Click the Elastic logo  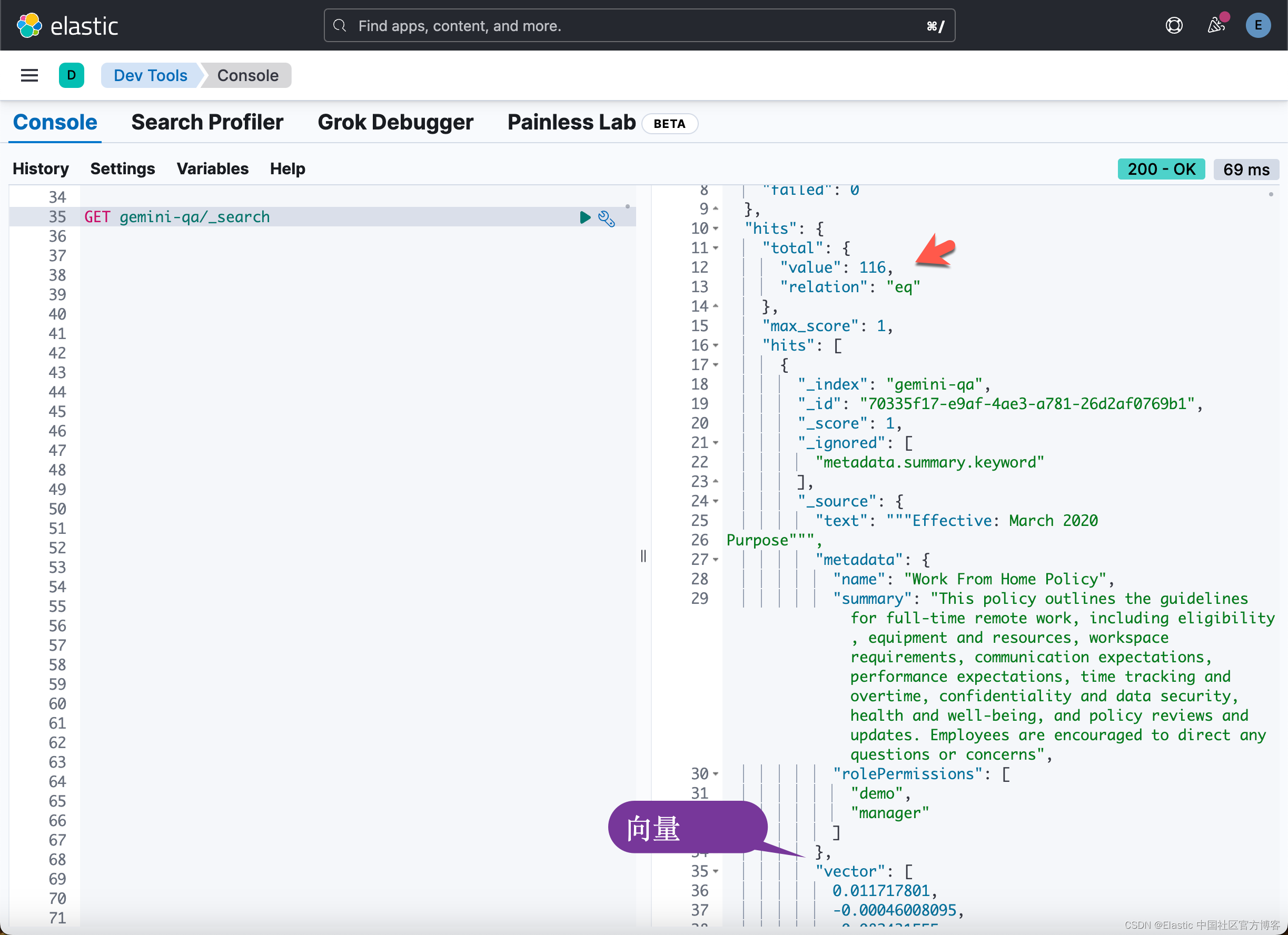67,26
